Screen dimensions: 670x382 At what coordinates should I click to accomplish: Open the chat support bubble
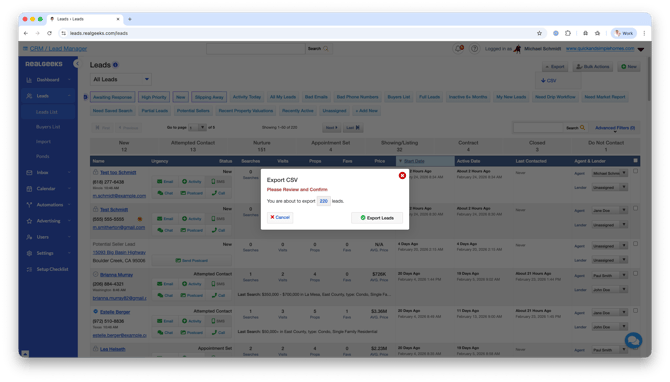[633, 341]
